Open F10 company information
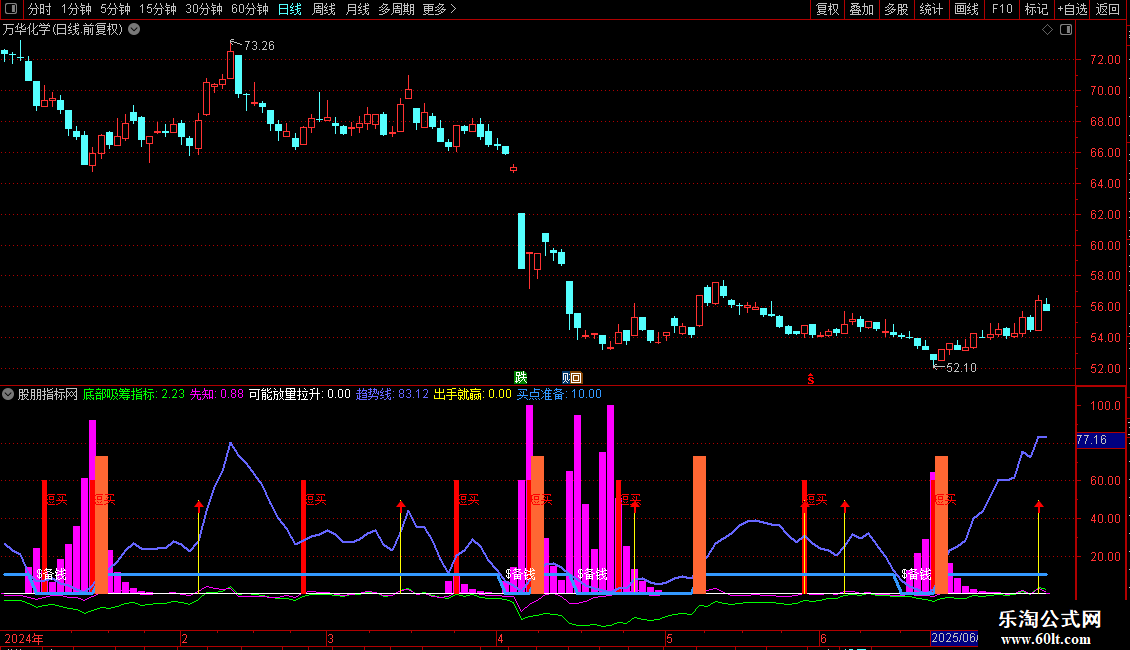This screenshot has width=1130, height=650. (x=1002, y=9)
